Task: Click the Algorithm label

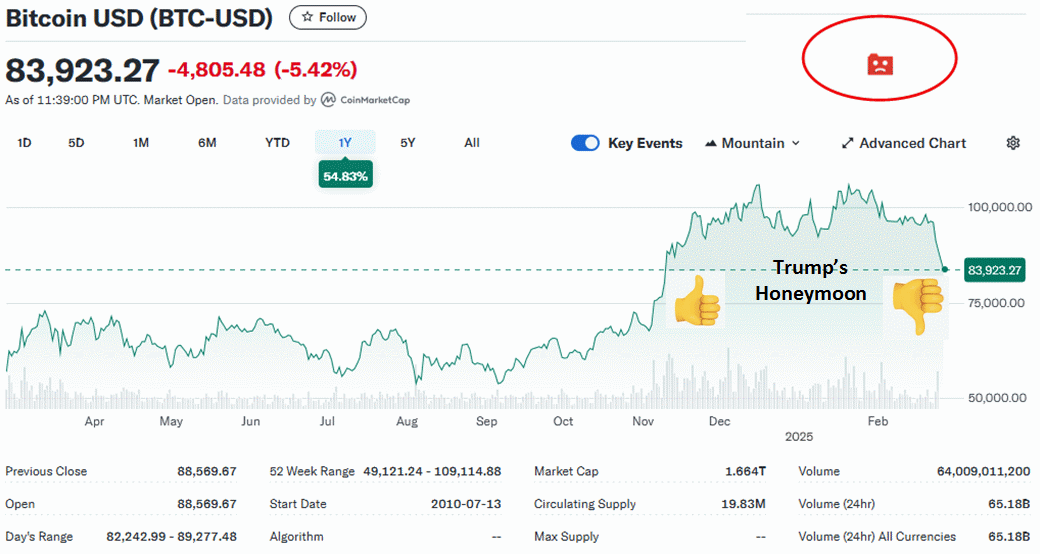Action: (296, 536)
